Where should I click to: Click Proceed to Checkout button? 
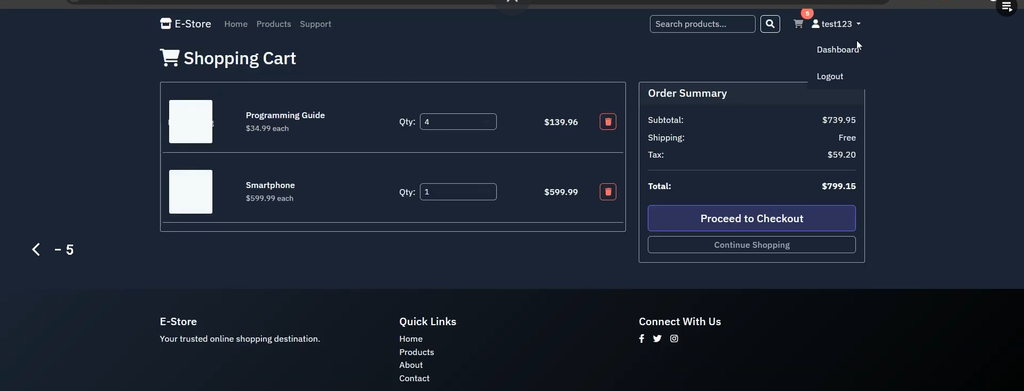752,219
